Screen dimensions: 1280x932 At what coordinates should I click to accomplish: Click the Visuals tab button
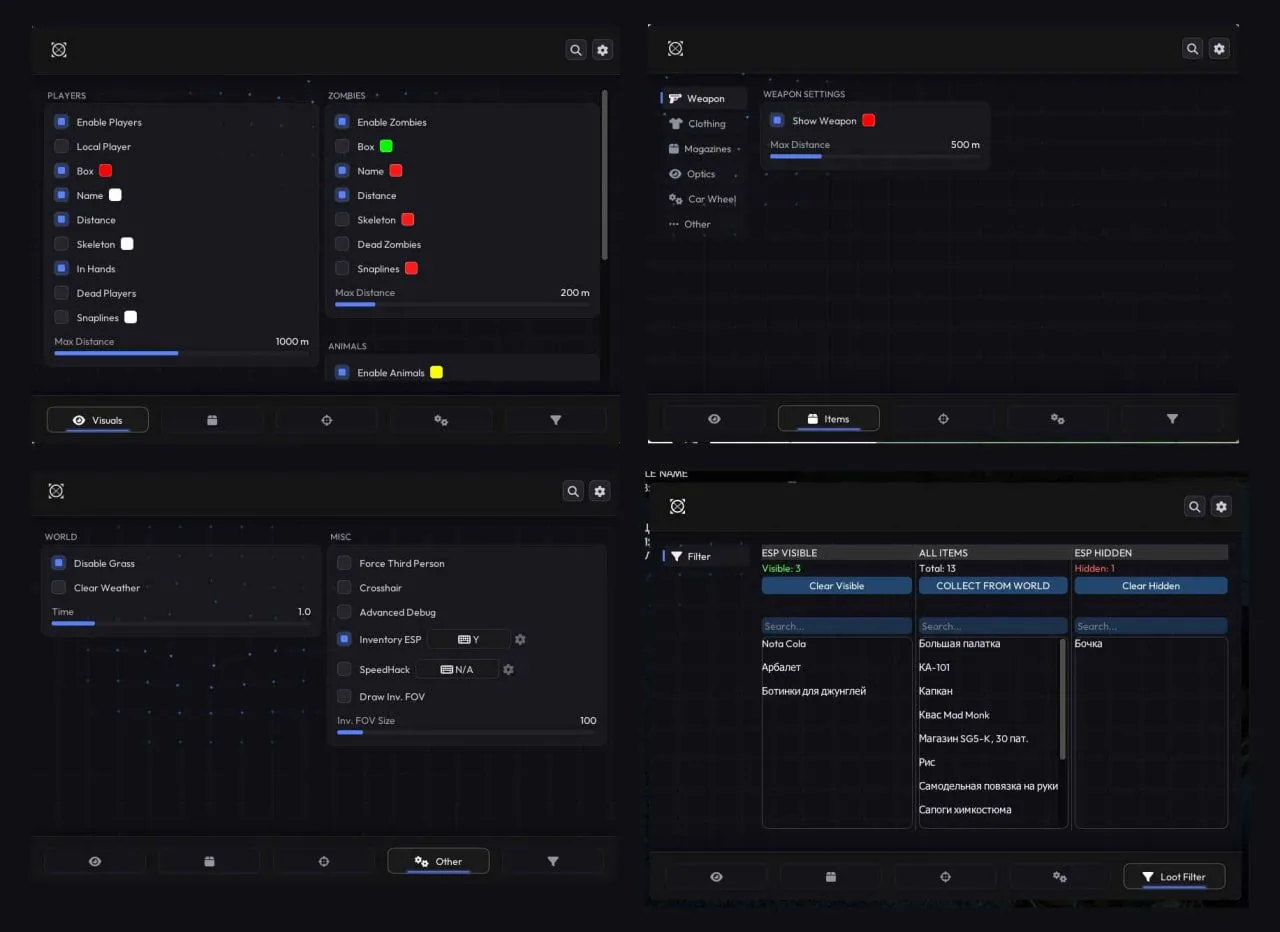coord(97,420)
